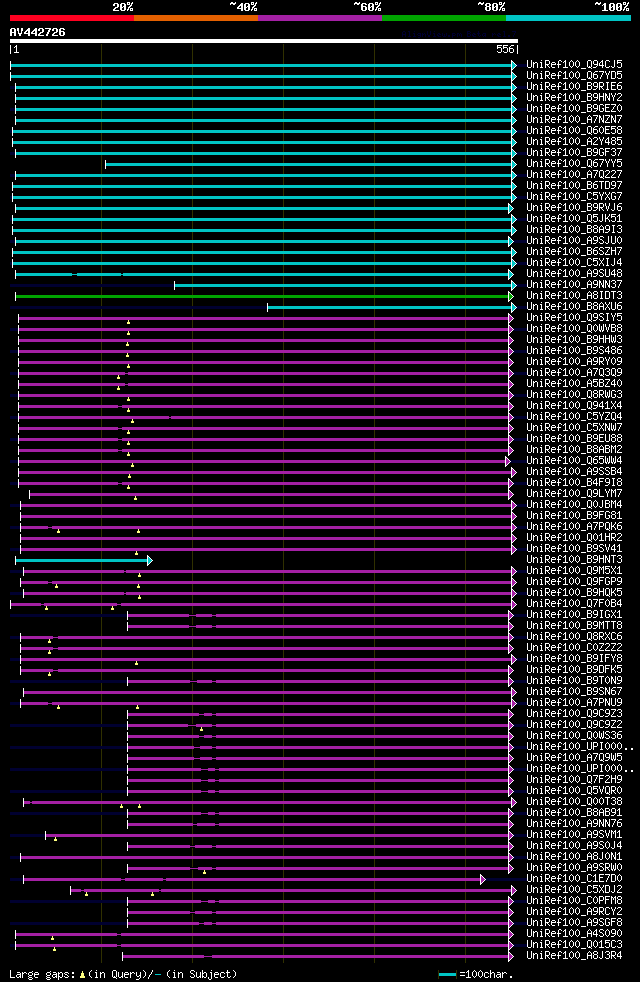Select label UniRef100_C1E7D0
Viewport: 640px width, 982px height.
574,879
